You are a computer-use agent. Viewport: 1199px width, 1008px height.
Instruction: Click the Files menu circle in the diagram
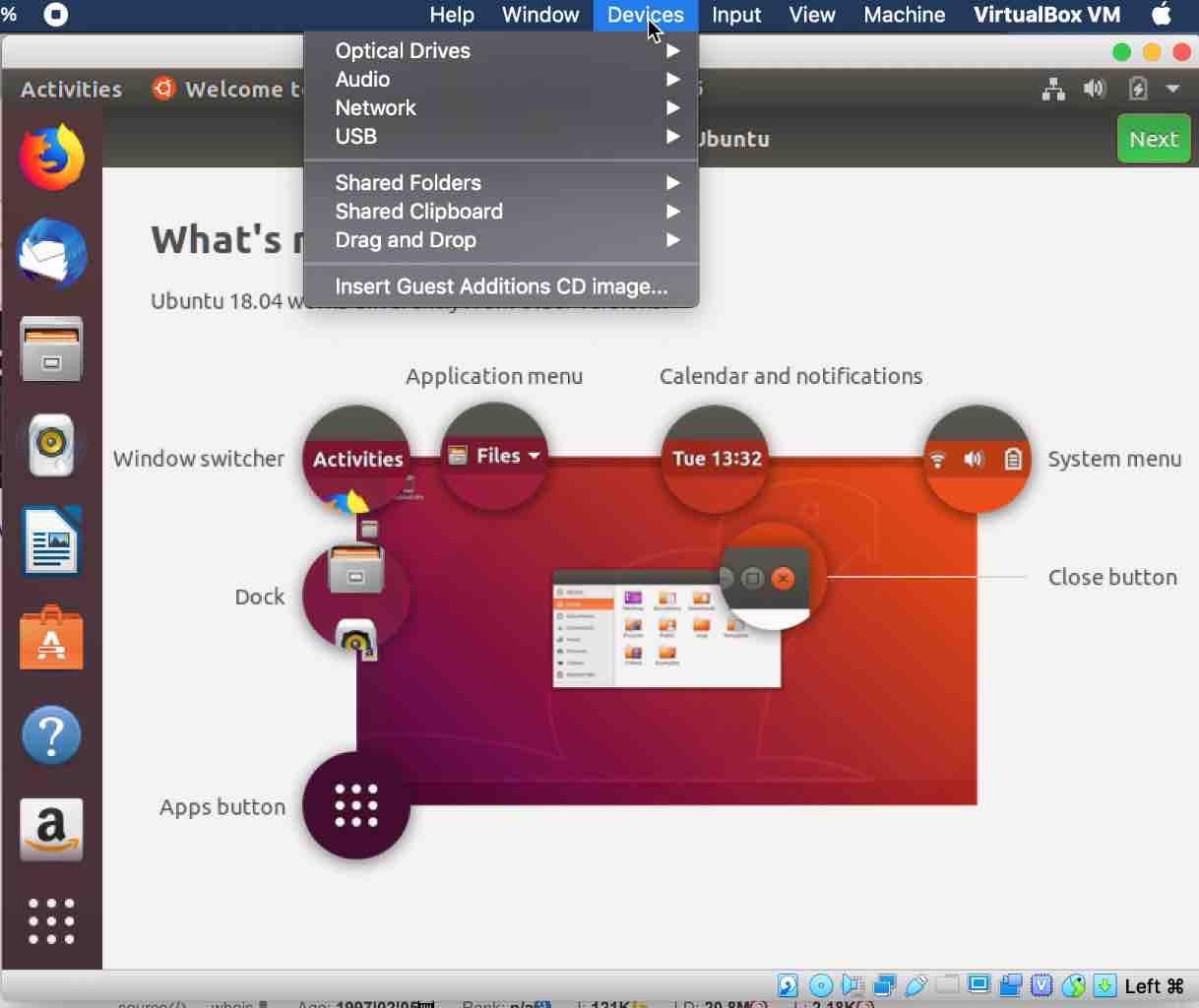[494, 457]
